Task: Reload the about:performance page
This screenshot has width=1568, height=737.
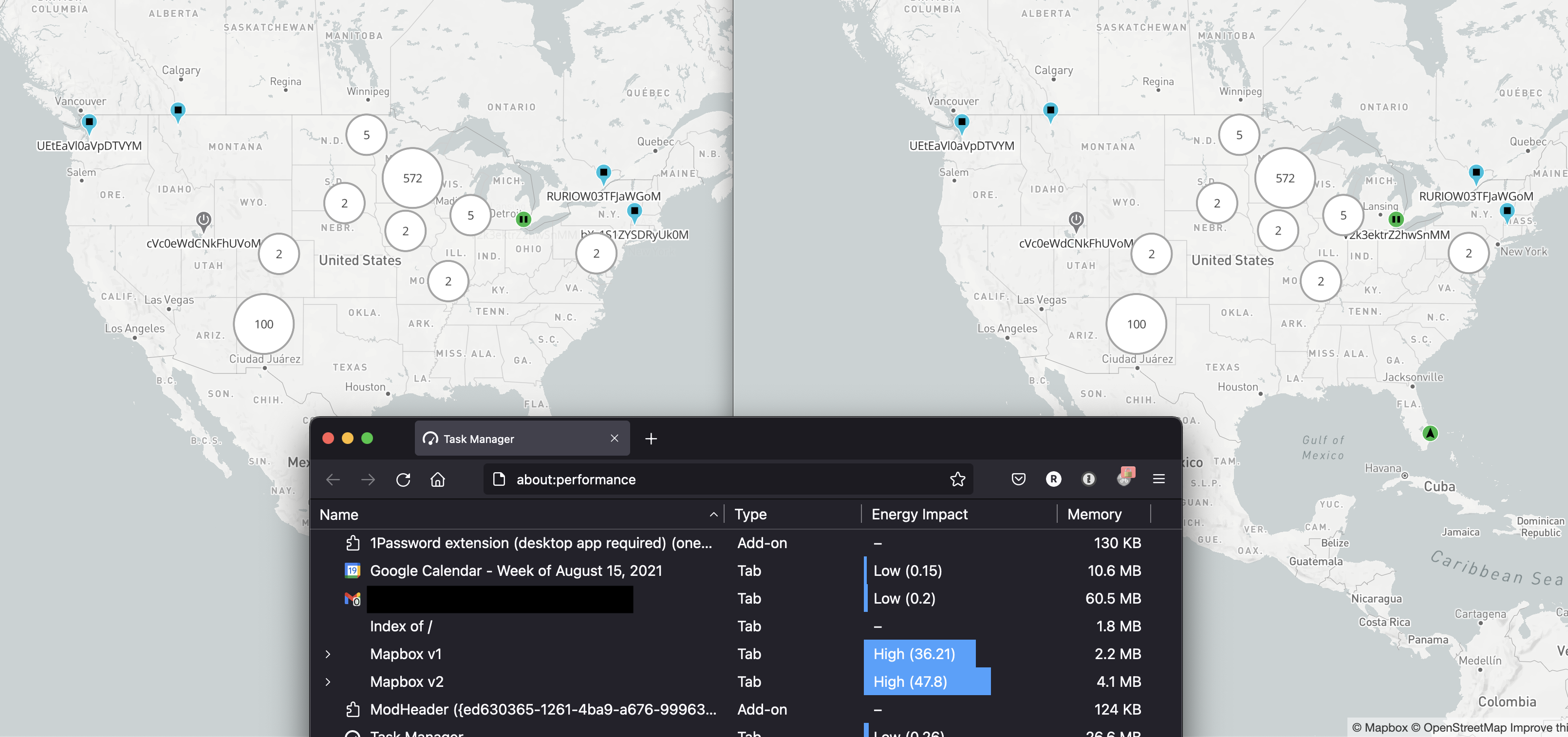Action: 403,479
